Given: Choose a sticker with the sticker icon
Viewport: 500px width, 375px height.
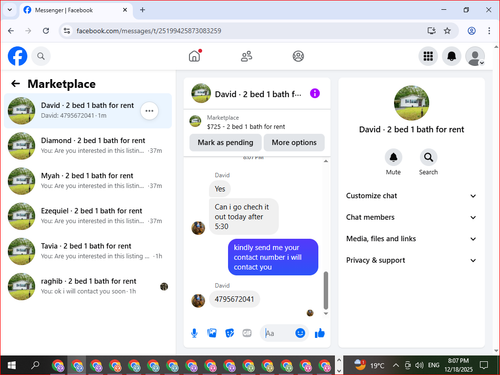Looking at the screenshot, I should click(x=229, y=333).
